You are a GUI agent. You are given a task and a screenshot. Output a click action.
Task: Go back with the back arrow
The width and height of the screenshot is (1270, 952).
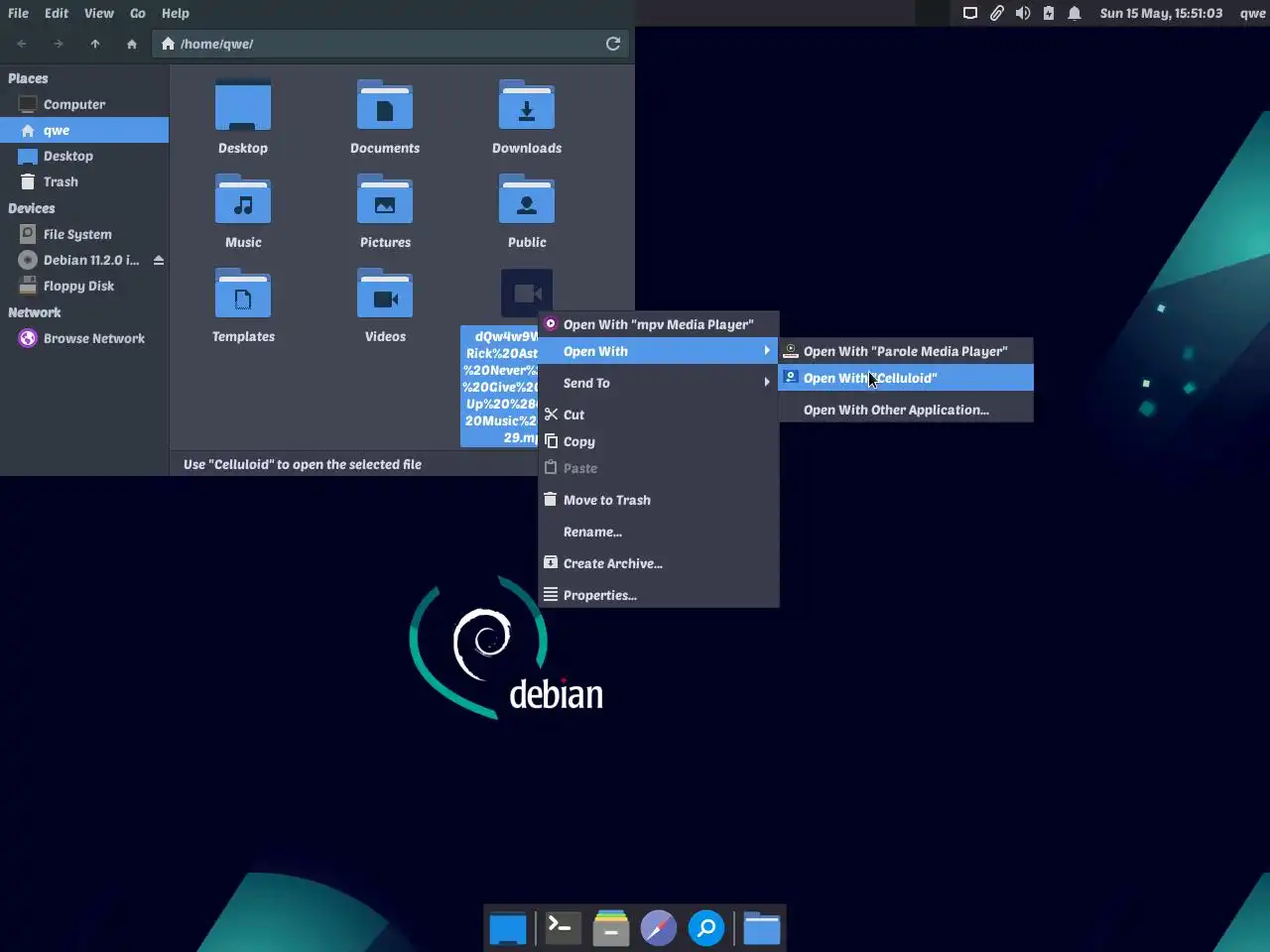[x=22, y=44]
